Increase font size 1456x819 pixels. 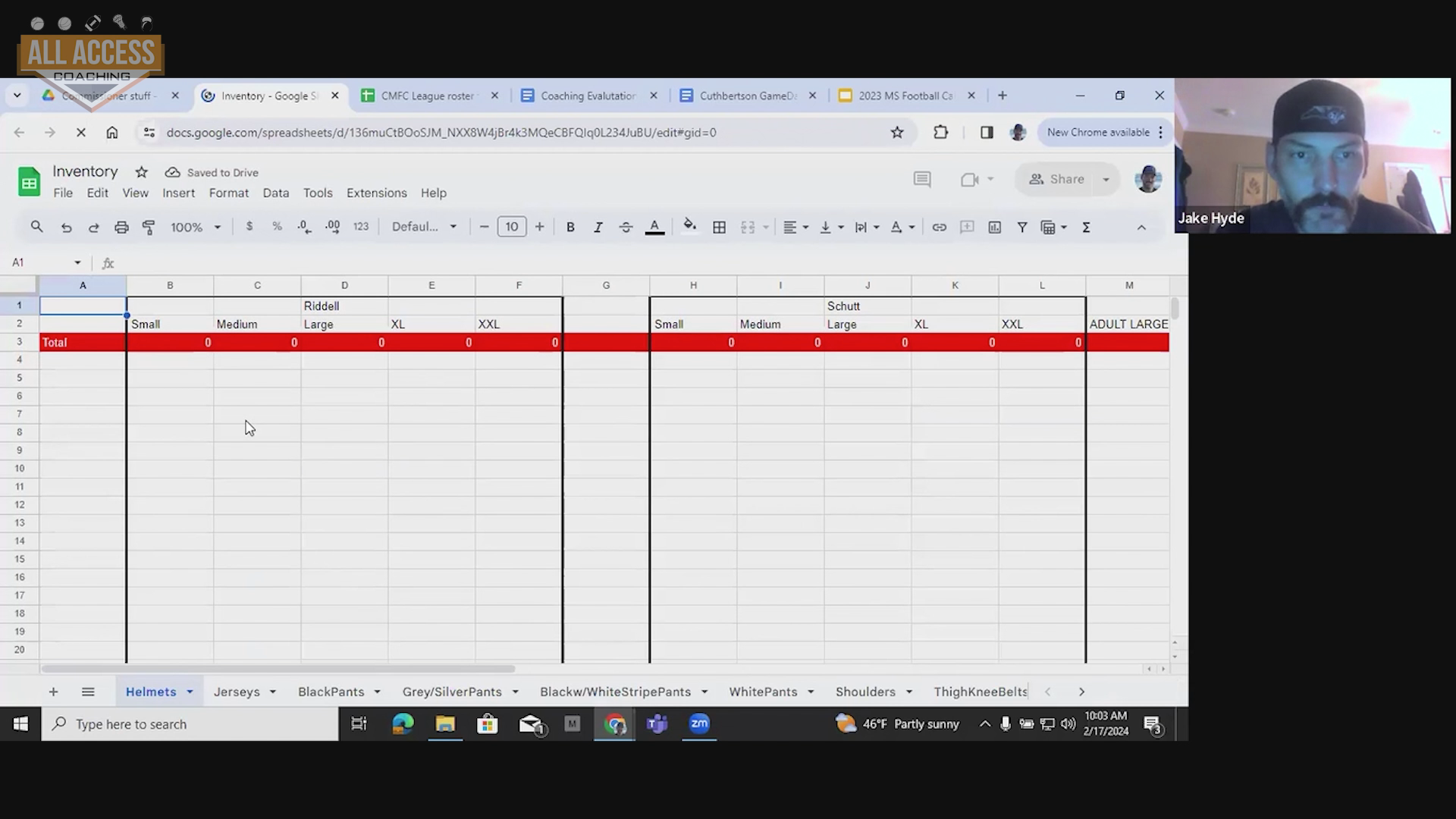pos(539,227)
